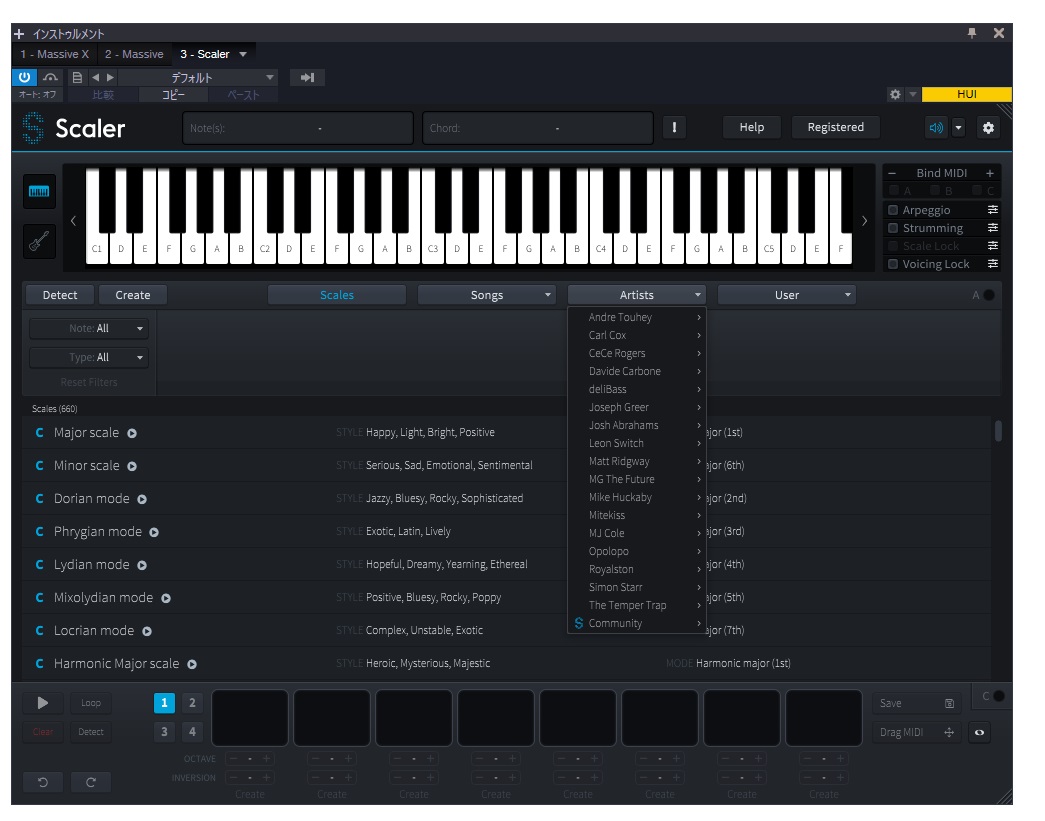This screenshot has height=821, width=1045.
Task: Click the audio speaker icon
Action: click(x=936, y=127)
